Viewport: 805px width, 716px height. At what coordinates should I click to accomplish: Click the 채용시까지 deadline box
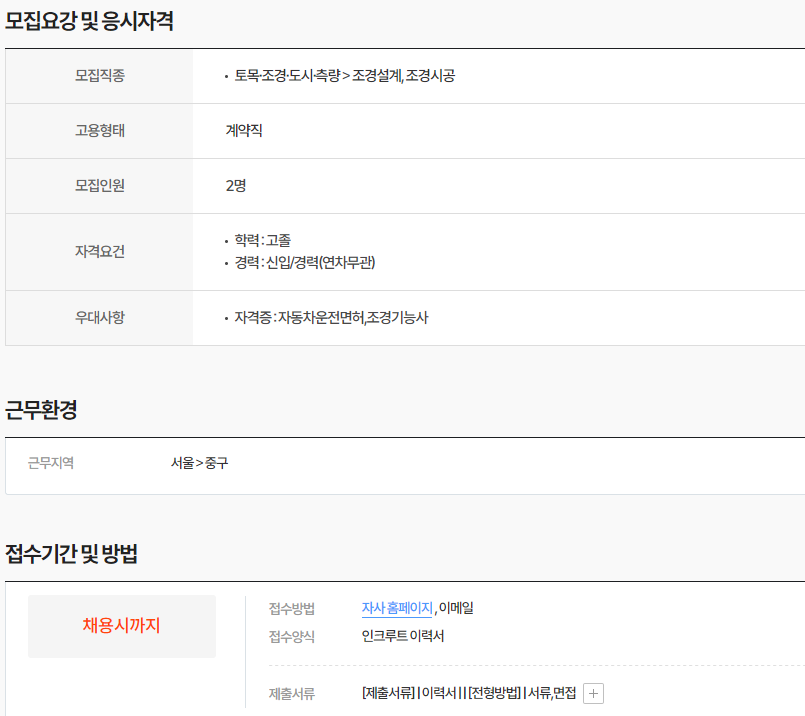click(x=122, y=626)
